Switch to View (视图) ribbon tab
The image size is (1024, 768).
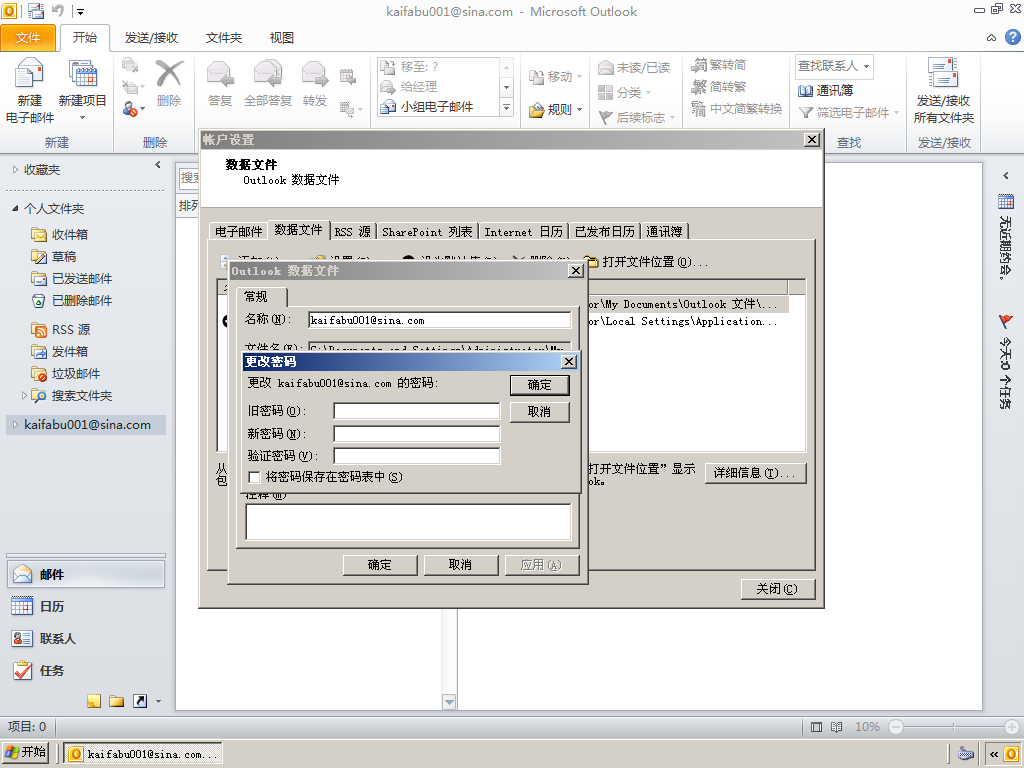pos(281,38)
